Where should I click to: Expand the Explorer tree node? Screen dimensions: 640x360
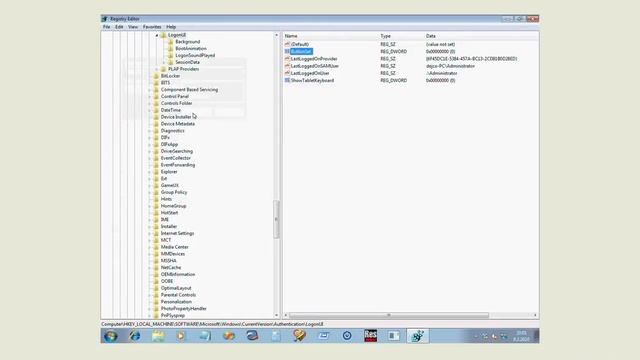(x=149, y=172)
